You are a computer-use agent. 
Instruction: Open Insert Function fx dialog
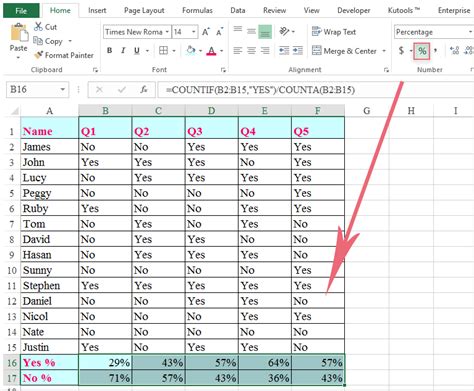coord(144,90)
